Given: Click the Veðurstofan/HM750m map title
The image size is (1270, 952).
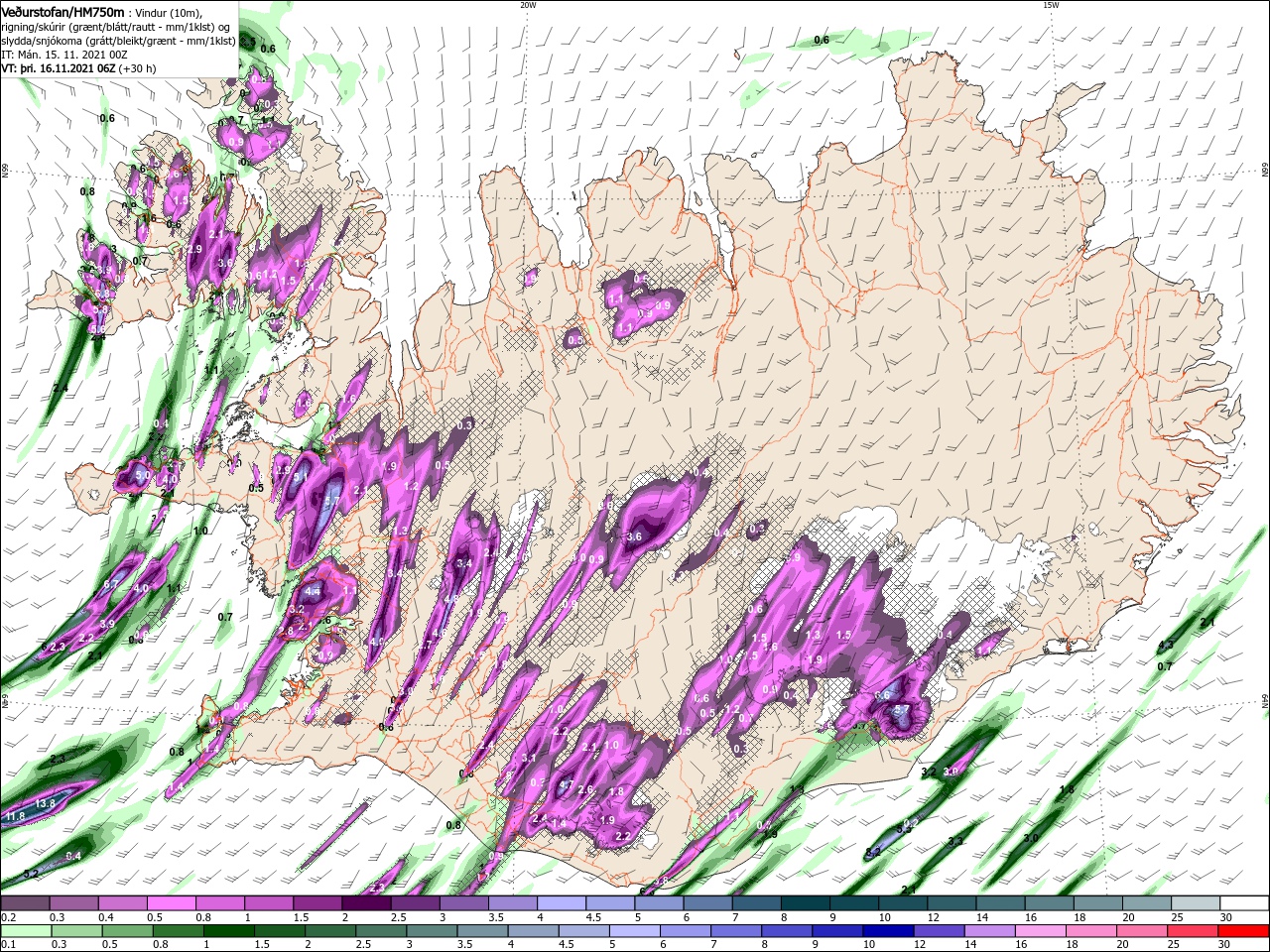Looking at the screenshot, I should point(63,11).
